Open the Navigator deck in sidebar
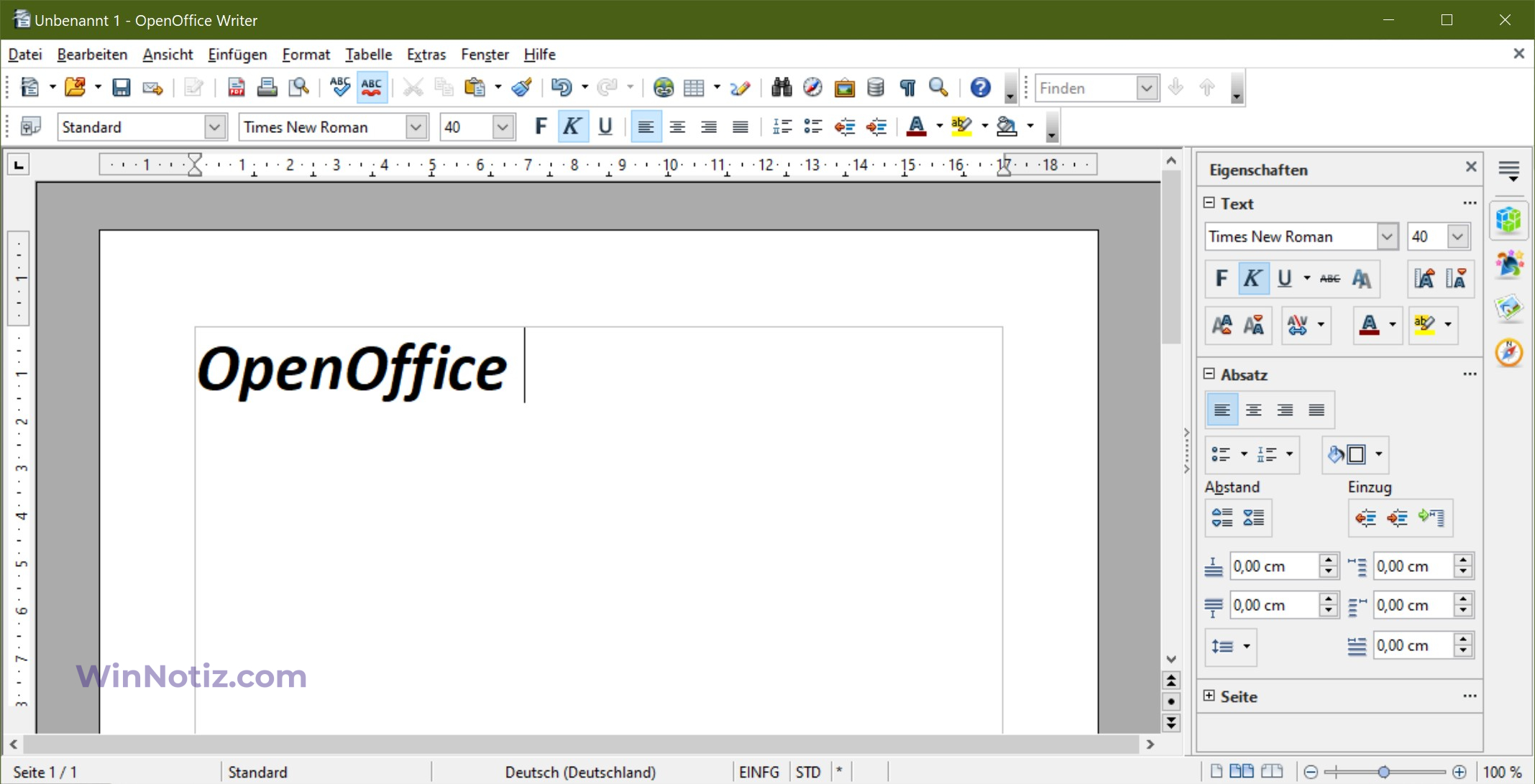 (1509, 353)
